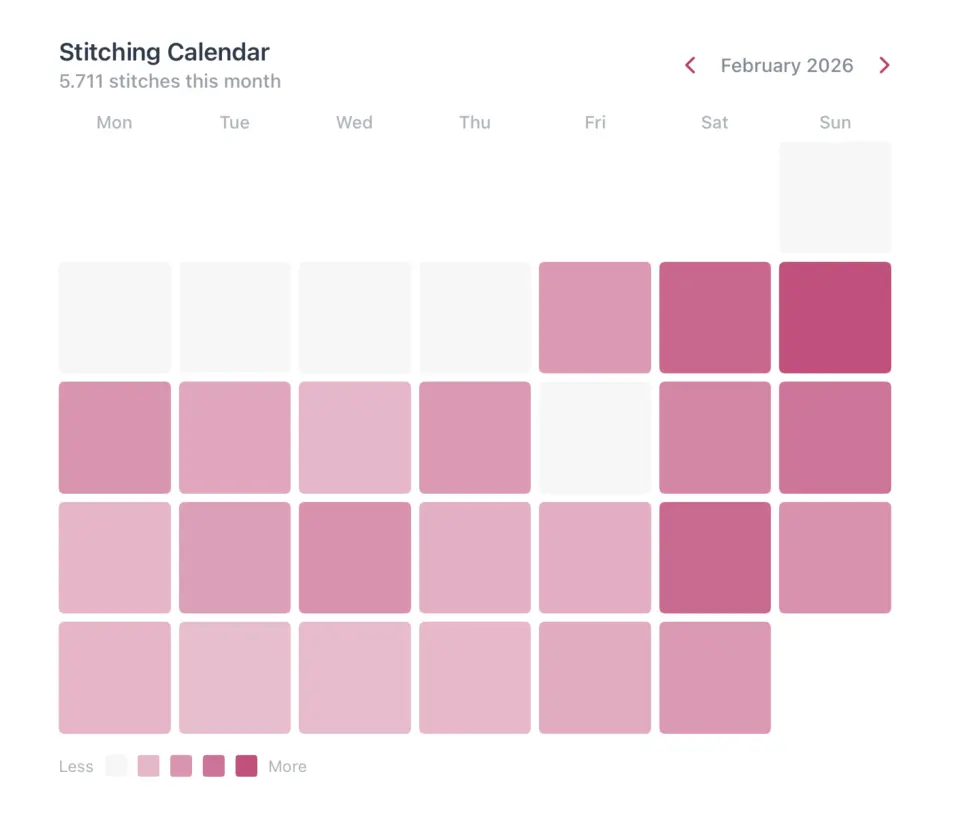
Task: Select the second legend swatch
Action: (148, 766)
